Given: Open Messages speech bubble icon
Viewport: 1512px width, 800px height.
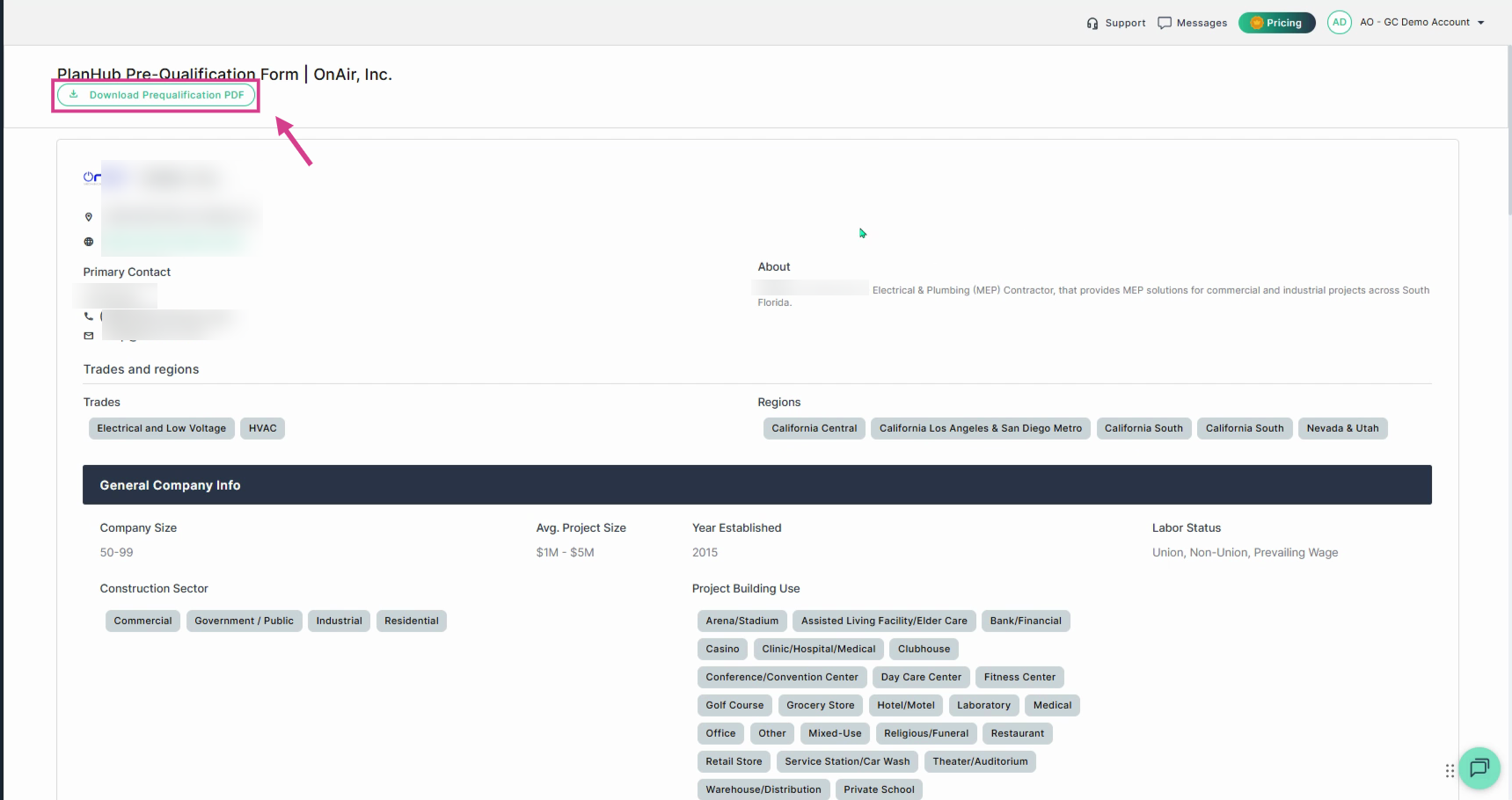Looking at the screenshot, I should pyautogui.click(x=1165, y=23).
